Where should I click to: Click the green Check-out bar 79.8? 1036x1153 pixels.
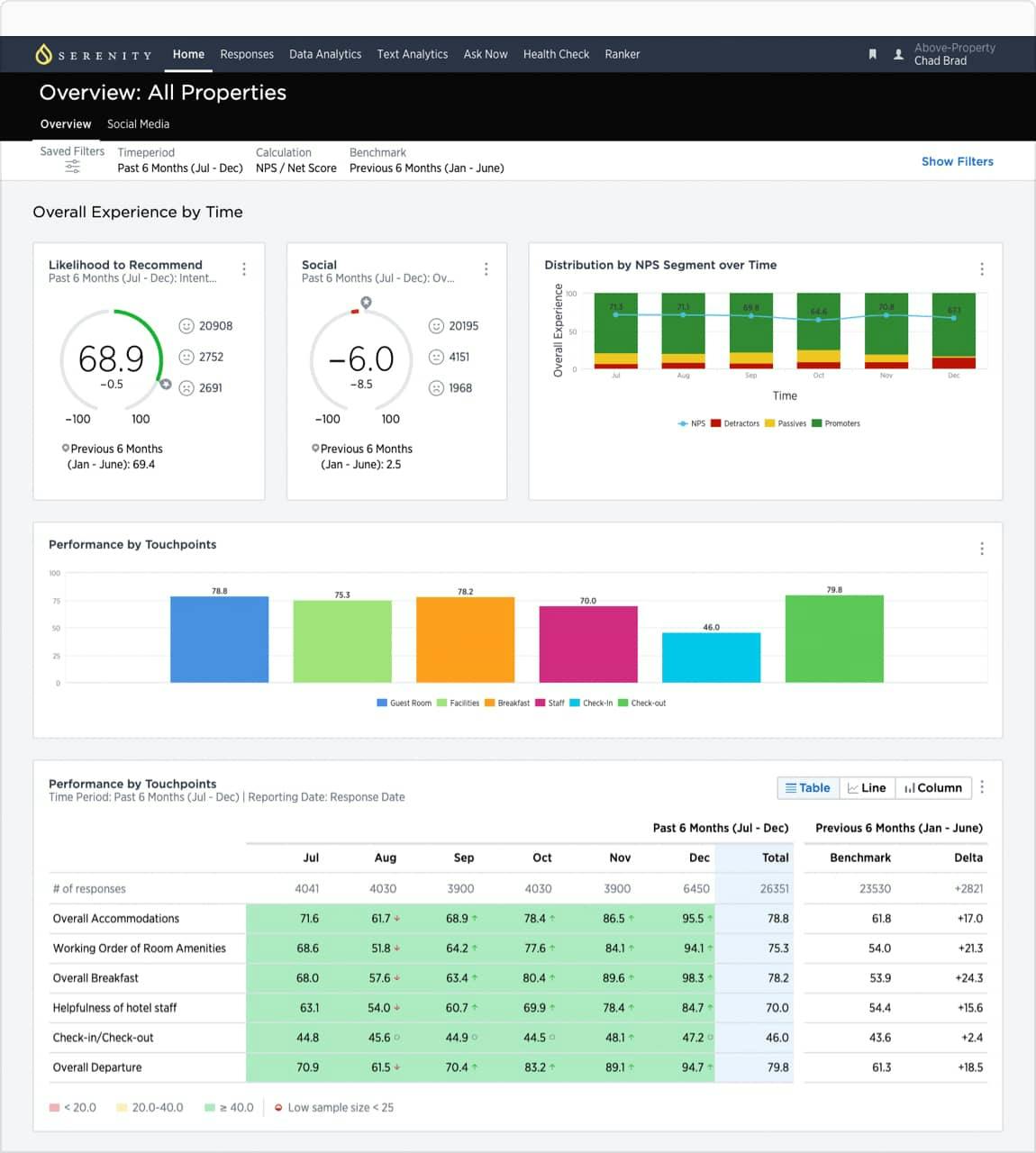pyautogui.click(x=834, y=639)
